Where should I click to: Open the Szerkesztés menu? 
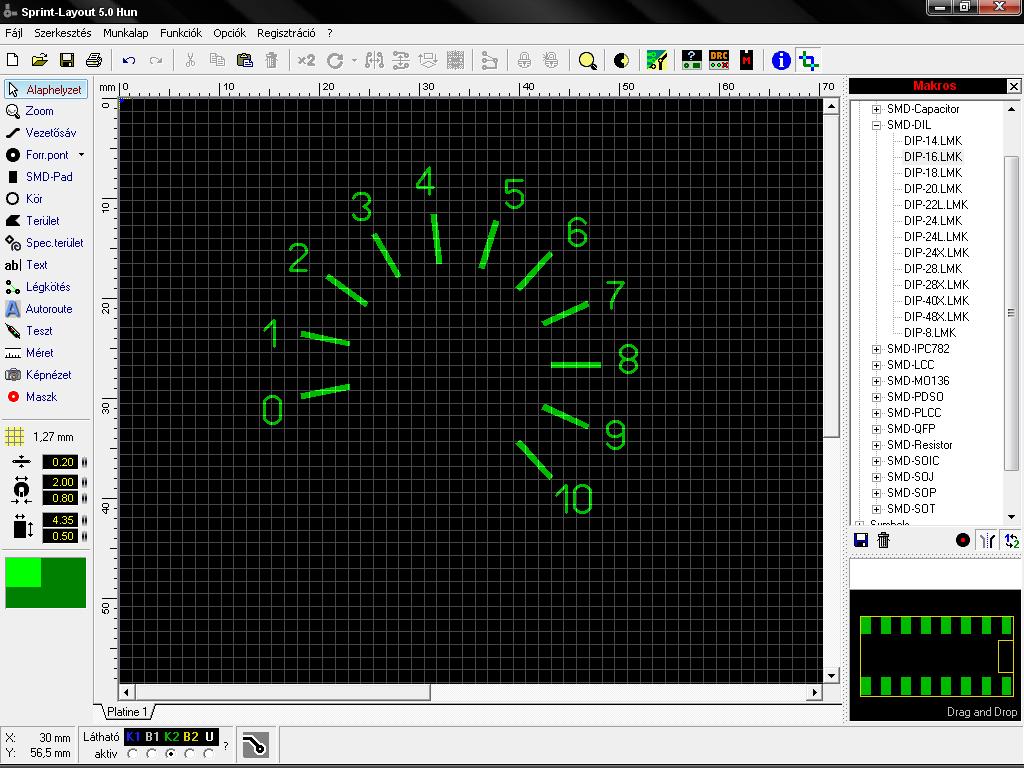(x=63, y=33)
